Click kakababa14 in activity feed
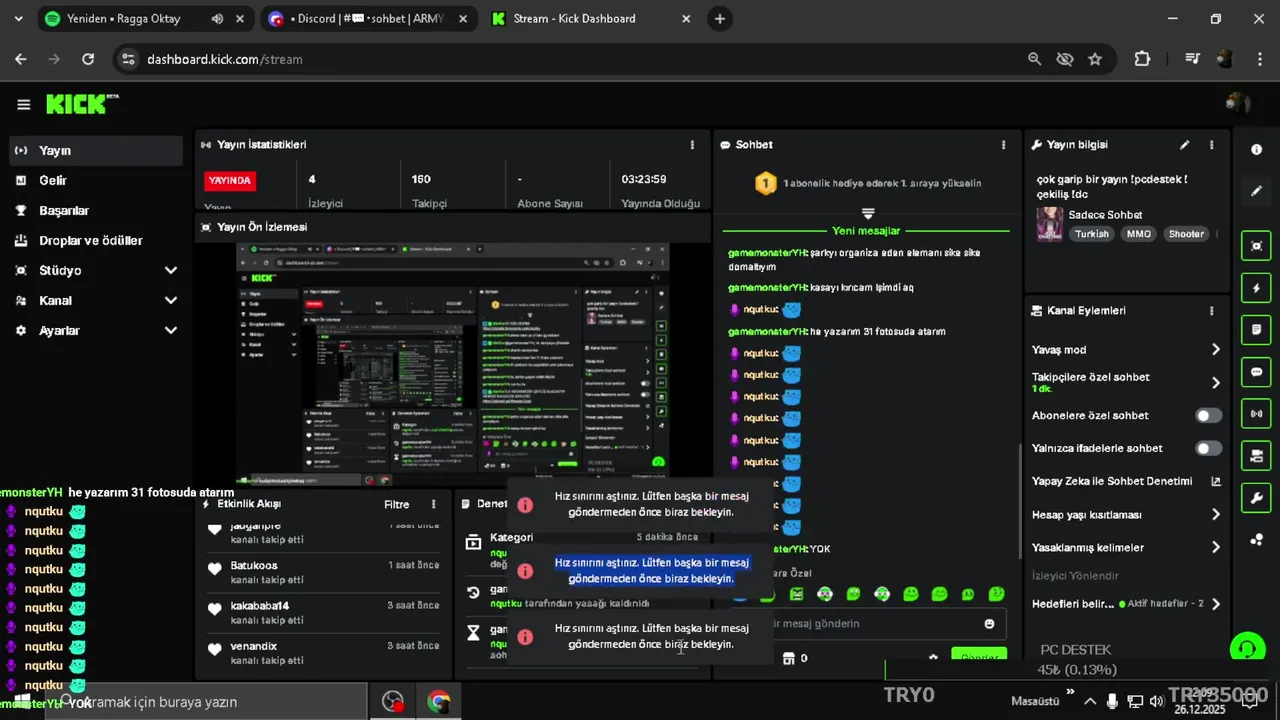The image size is (1280, 720). 260,606
